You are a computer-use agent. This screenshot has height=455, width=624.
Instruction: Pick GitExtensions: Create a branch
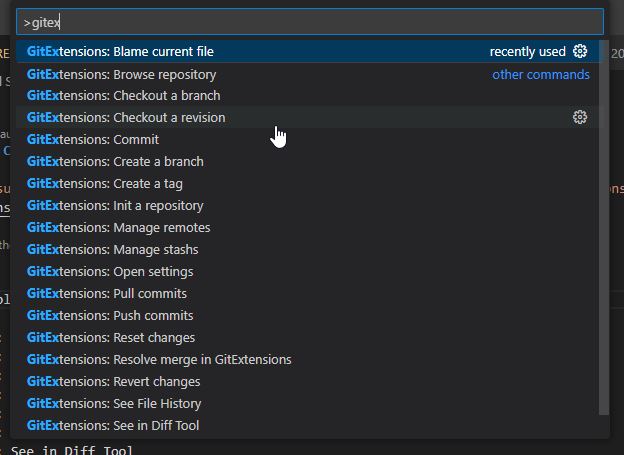(115, 162)
